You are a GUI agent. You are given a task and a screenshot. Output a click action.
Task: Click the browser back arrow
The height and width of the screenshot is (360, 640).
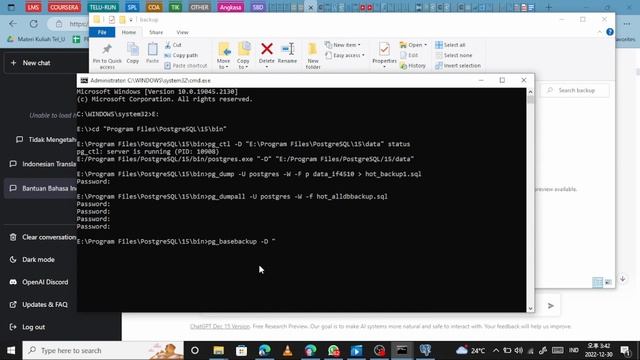click(x=13, y=24)
